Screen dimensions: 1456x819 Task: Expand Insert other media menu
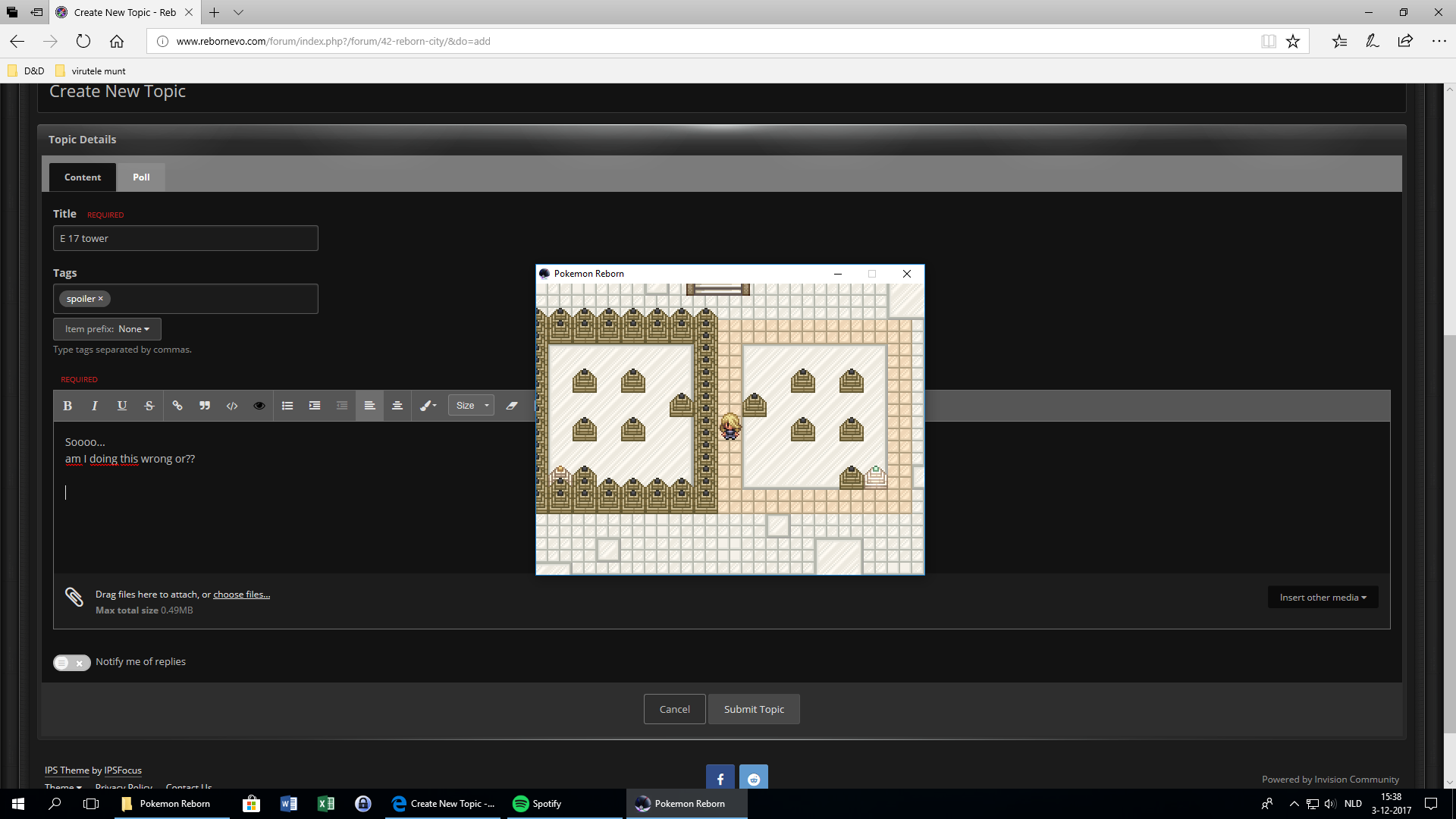pos(1323,598)
